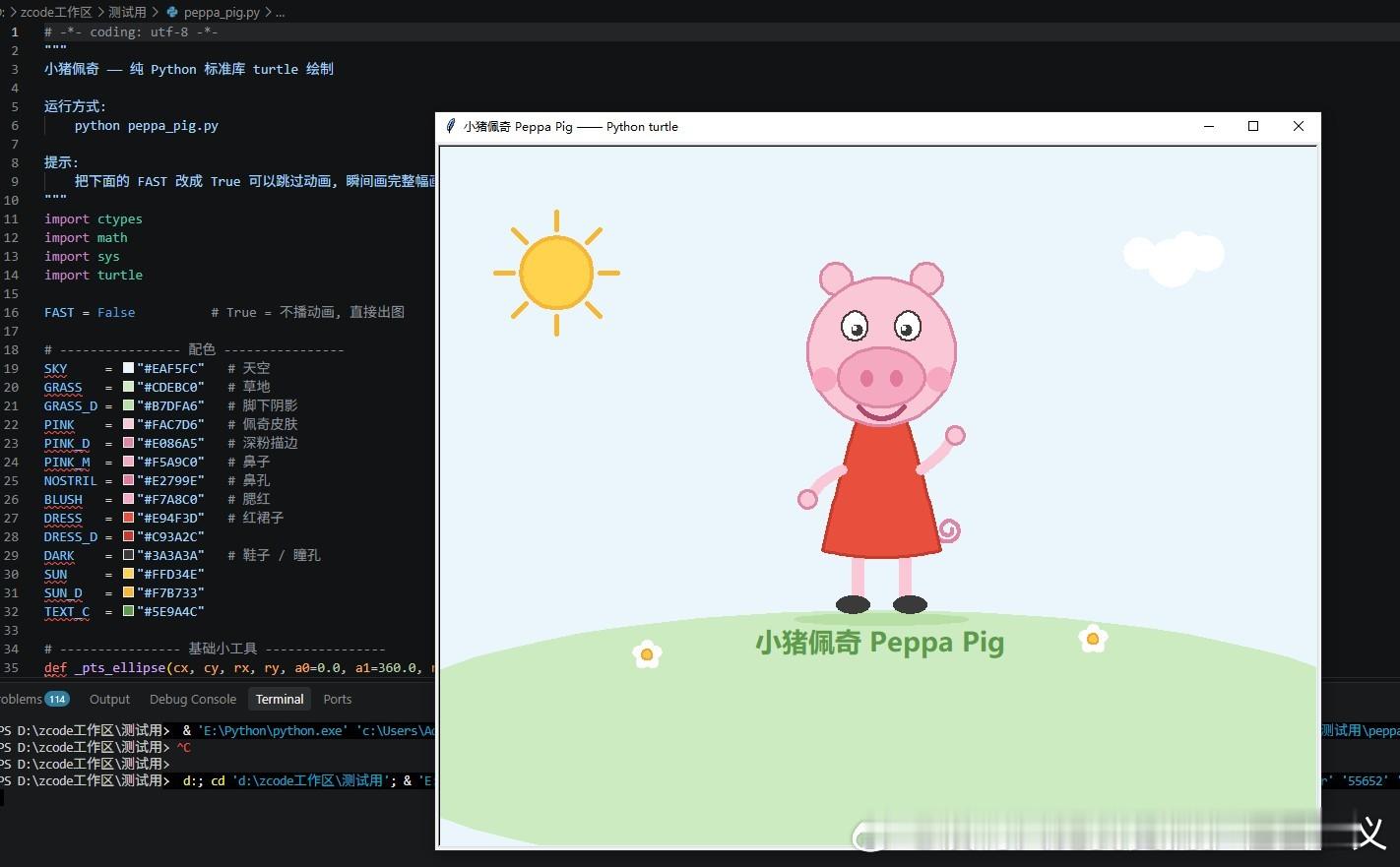Click the red swatch beside "#E94F3D"

(128, 518)
